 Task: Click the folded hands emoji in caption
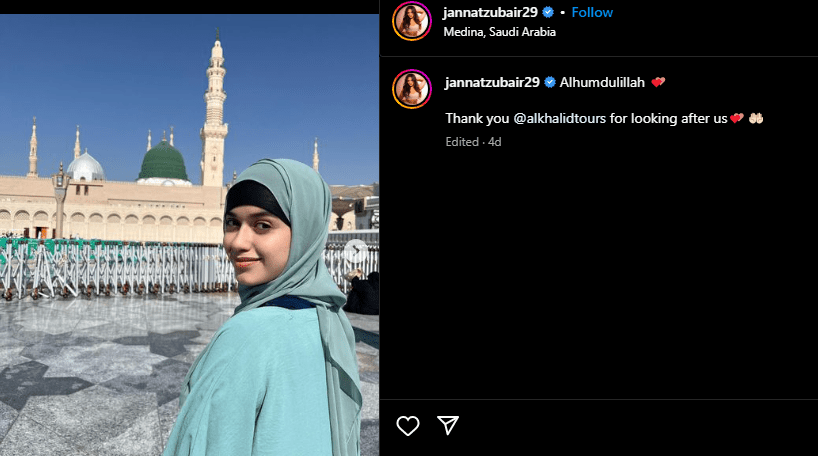tap(756, 118)
